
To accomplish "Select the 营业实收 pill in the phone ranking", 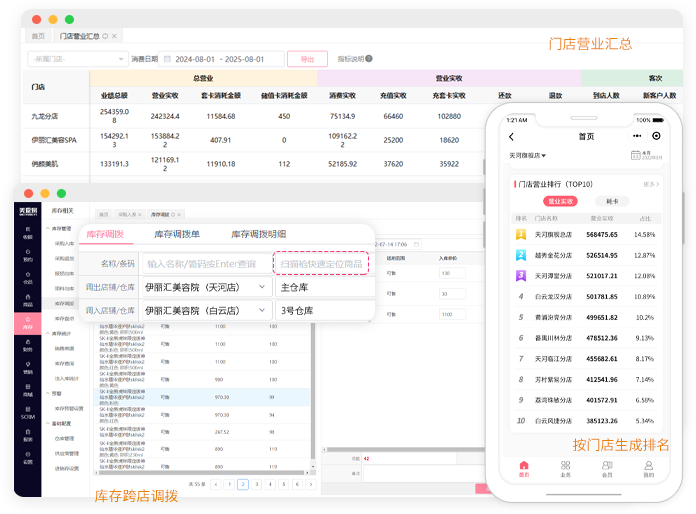I will click(x=561, y=201).
